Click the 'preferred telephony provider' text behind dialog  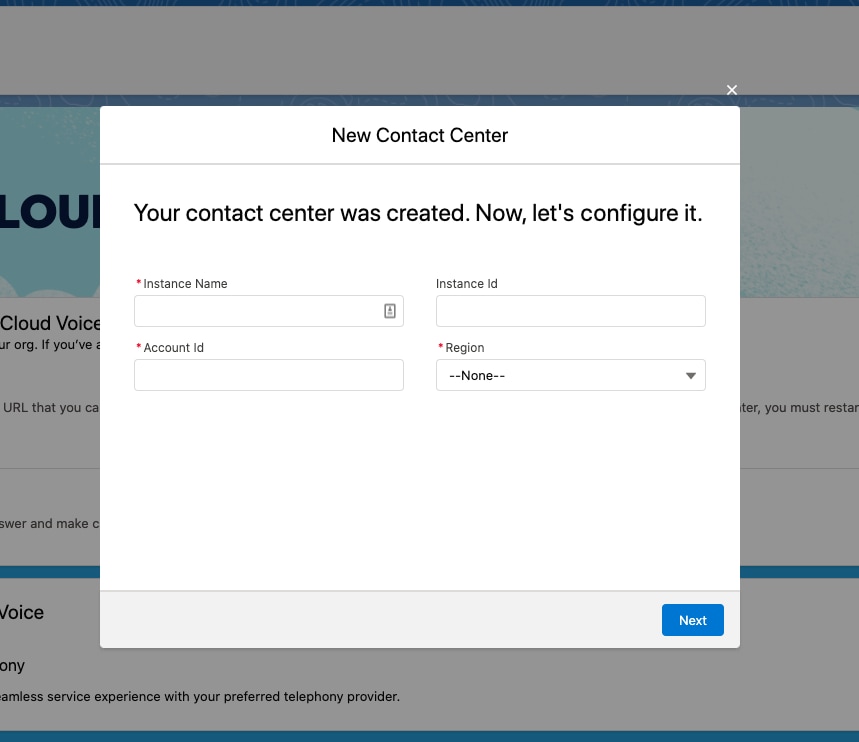[312, 697]
